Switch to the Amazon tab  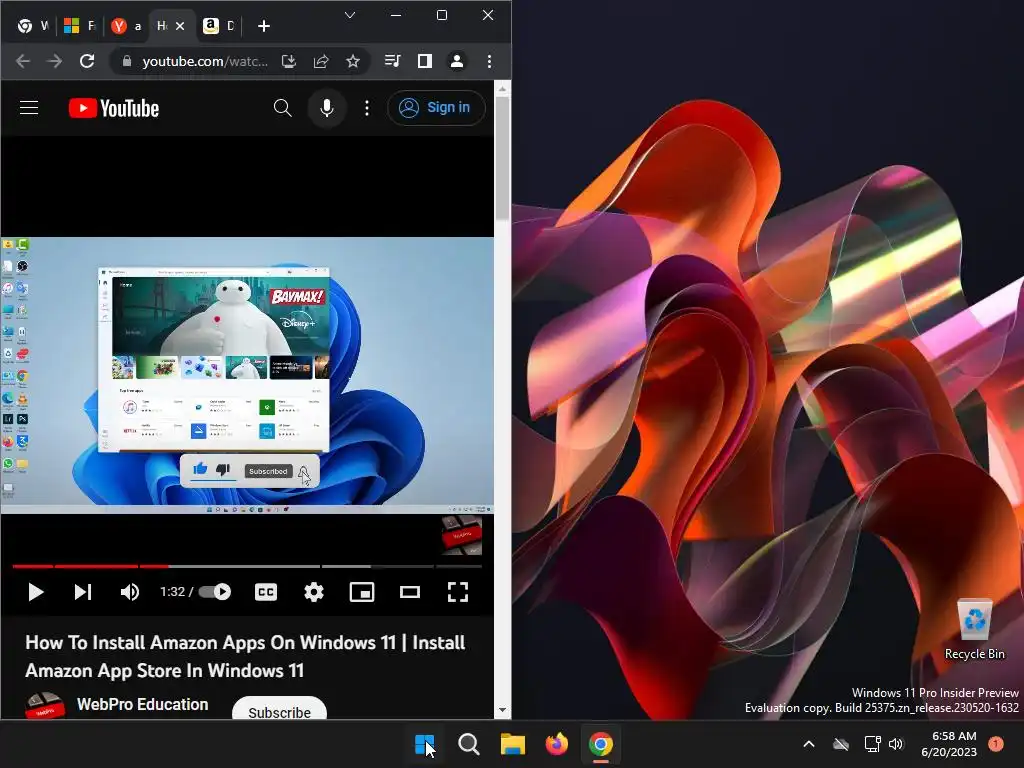[219, 26]
